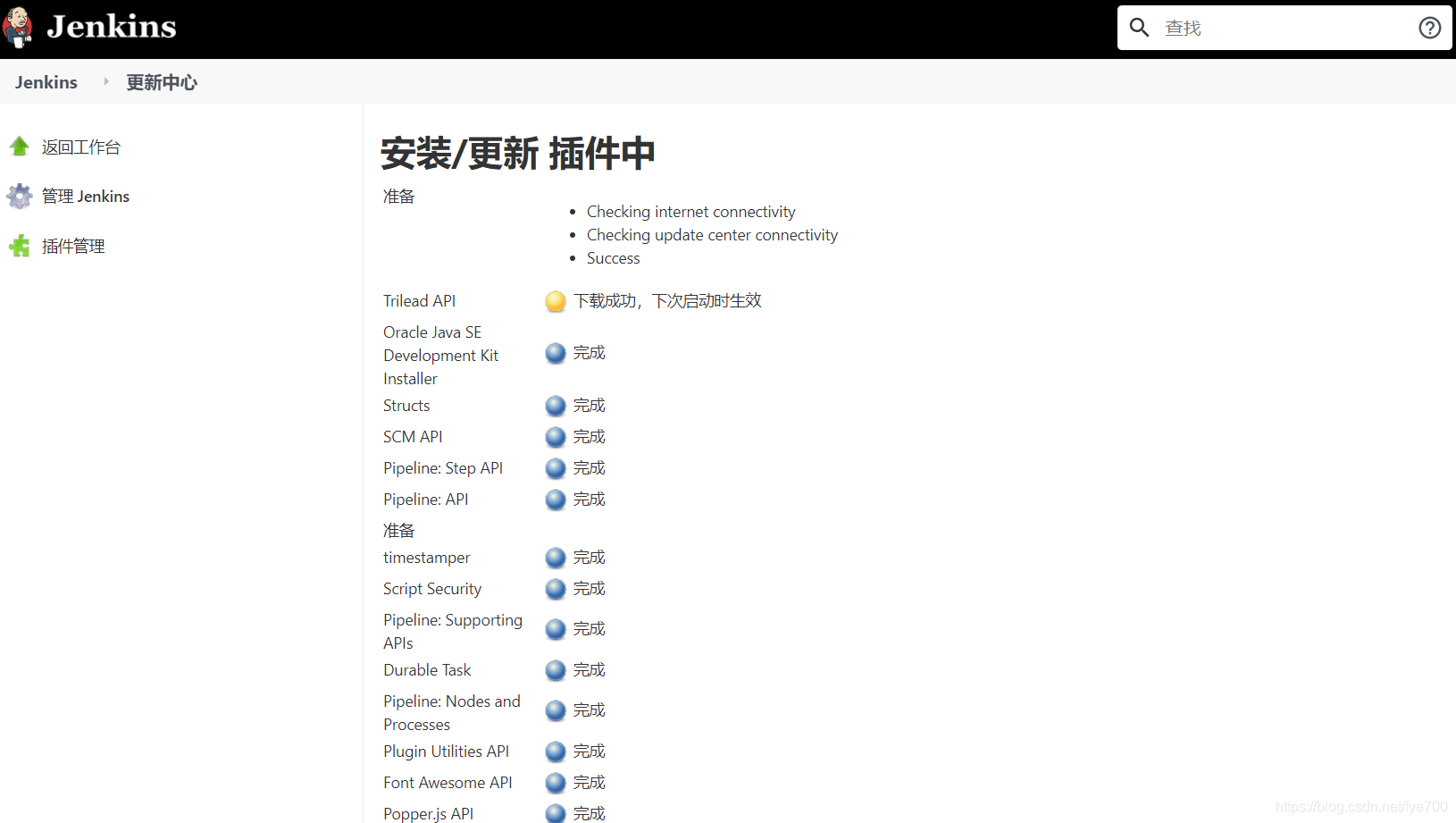Select the Checking update center connectivity line
The width and height of the screenshot is (1456, 823).
[x=712, y=235]
